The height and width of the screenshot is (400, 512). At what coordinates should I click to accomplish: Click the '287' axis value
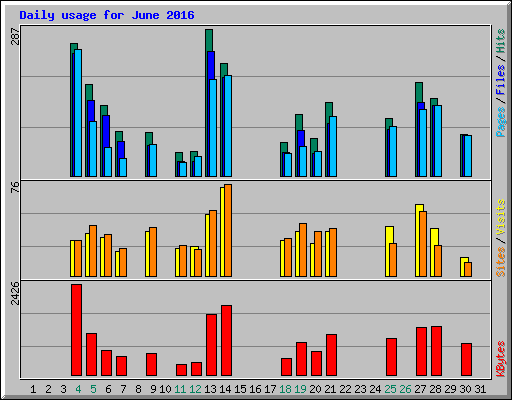[15, 37]
